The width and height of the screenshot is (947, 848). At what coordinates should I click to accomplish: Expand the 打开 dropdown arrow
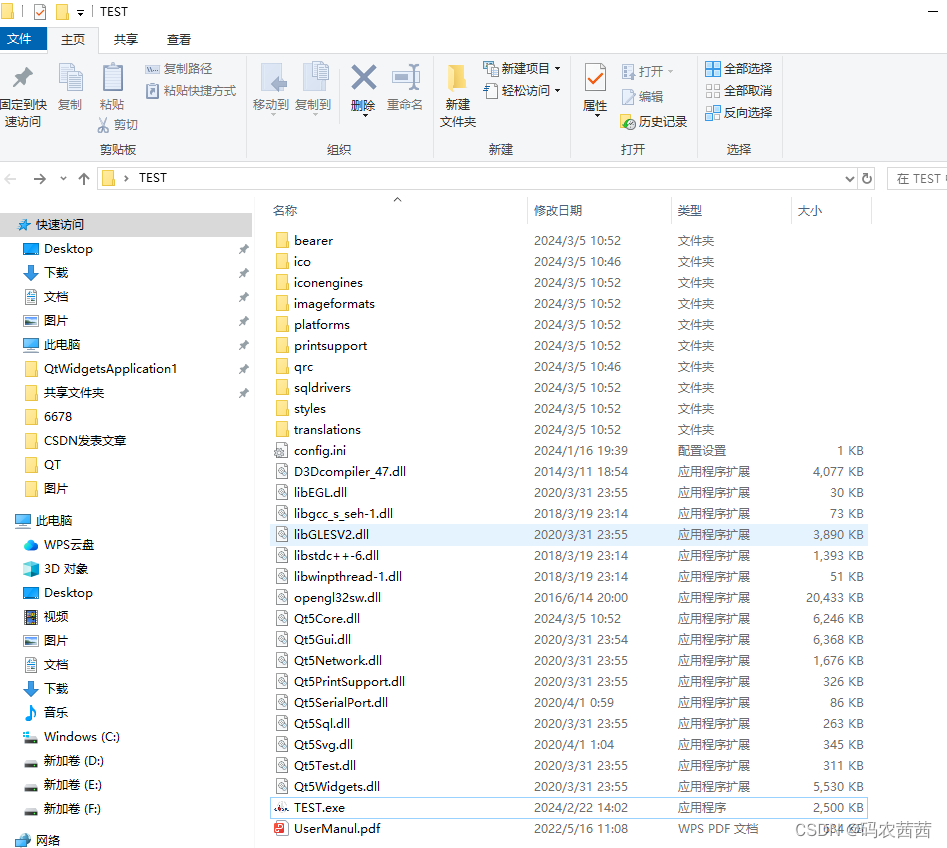pyautogui.click(x=669, y=70)
